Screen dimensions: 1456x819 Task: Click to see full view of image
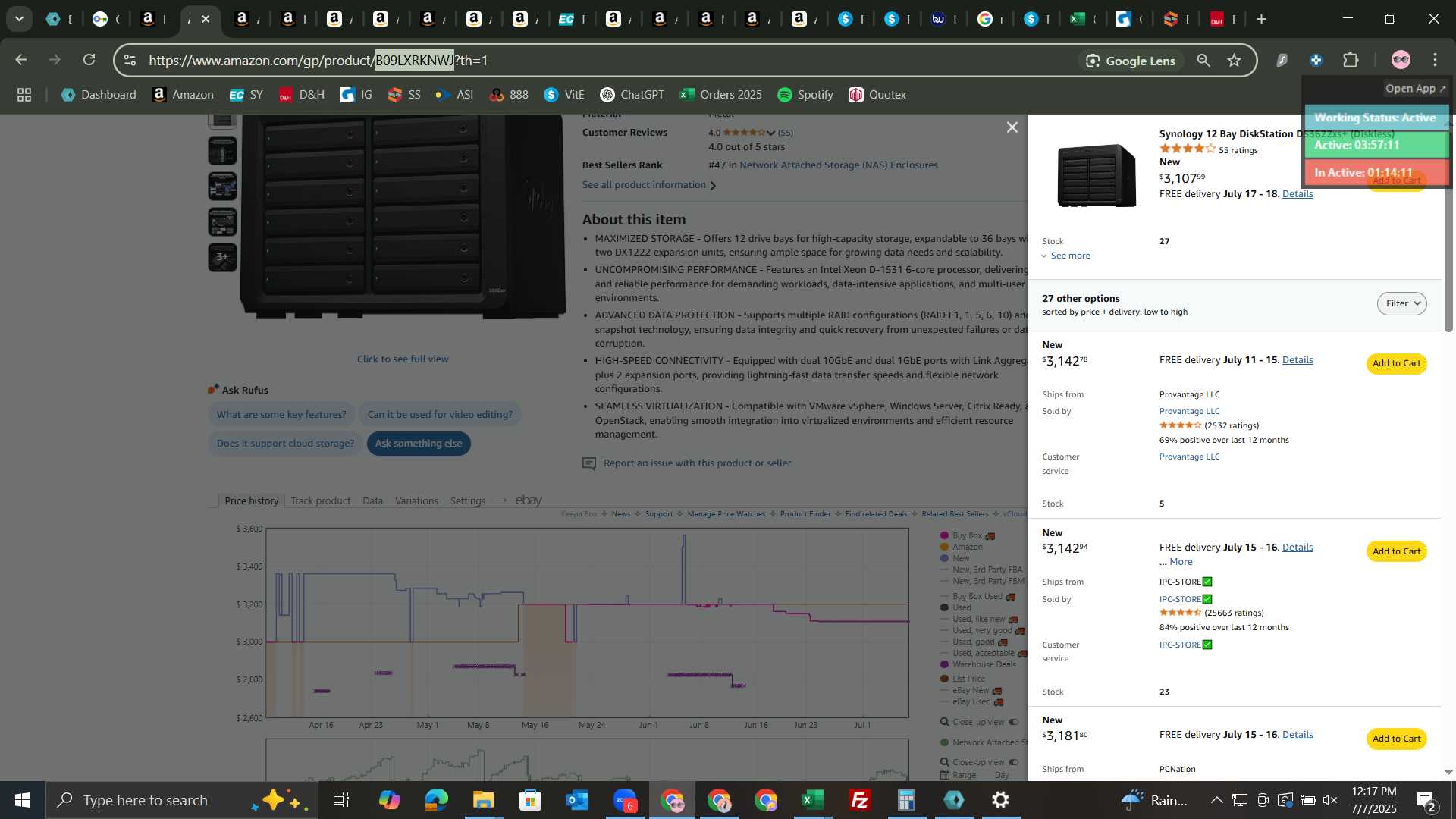pos(403,359)
